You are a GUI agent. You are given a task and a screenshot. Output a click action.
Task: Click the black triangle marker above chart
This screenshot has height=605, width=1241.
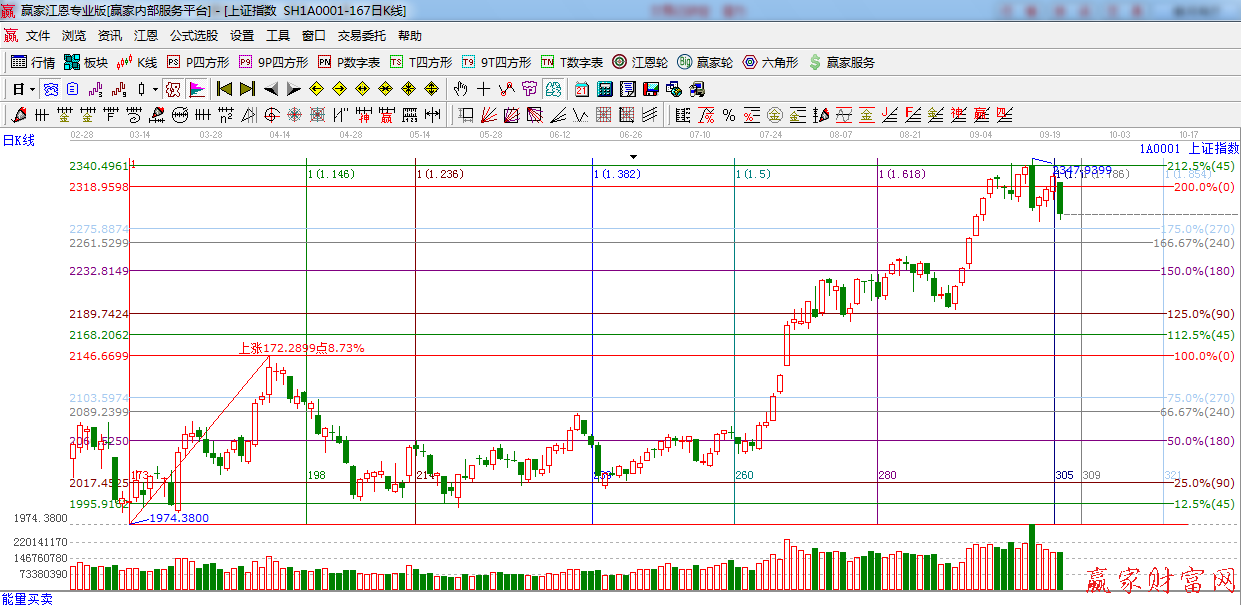tap(632, 157)
